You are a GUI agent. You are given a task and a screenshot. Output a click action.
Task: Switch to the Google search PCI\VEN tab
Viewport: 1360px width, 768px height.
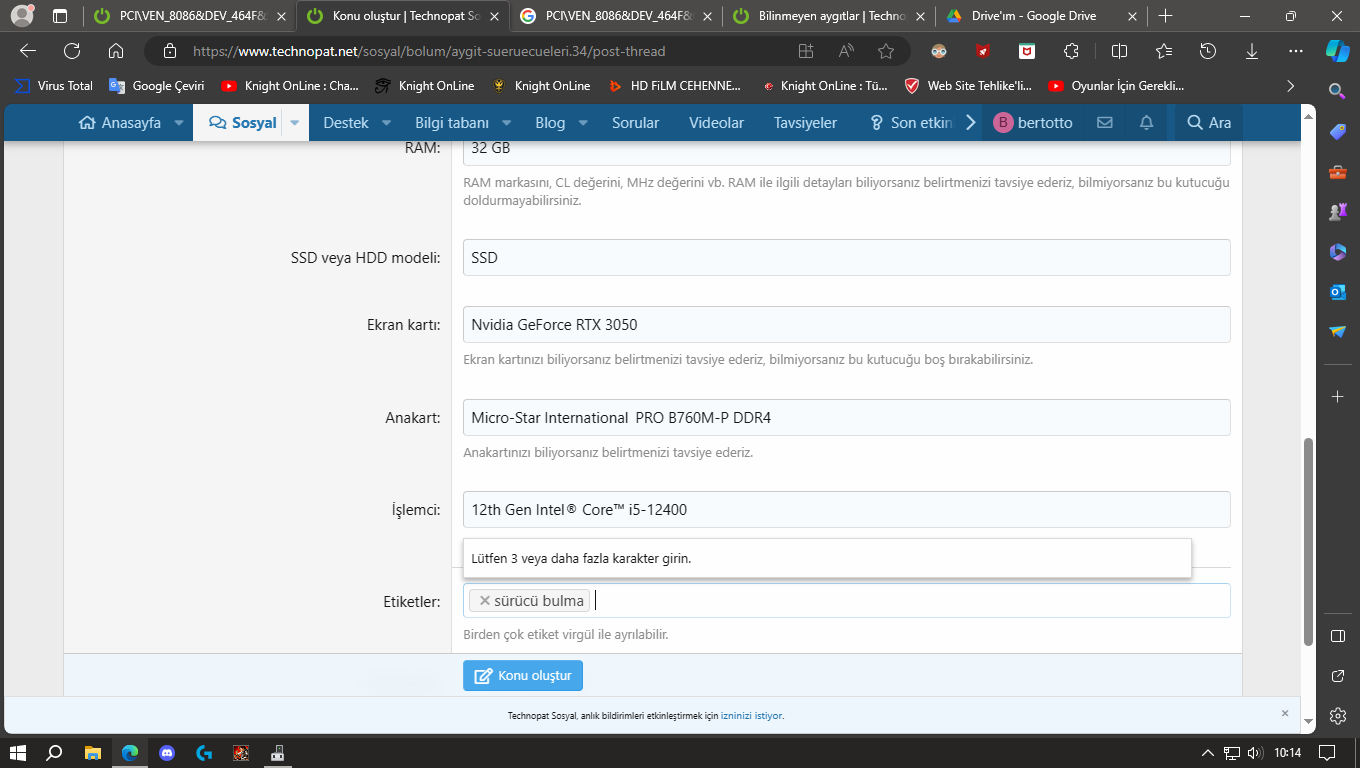pyautogui.click(x=615, y=16)
